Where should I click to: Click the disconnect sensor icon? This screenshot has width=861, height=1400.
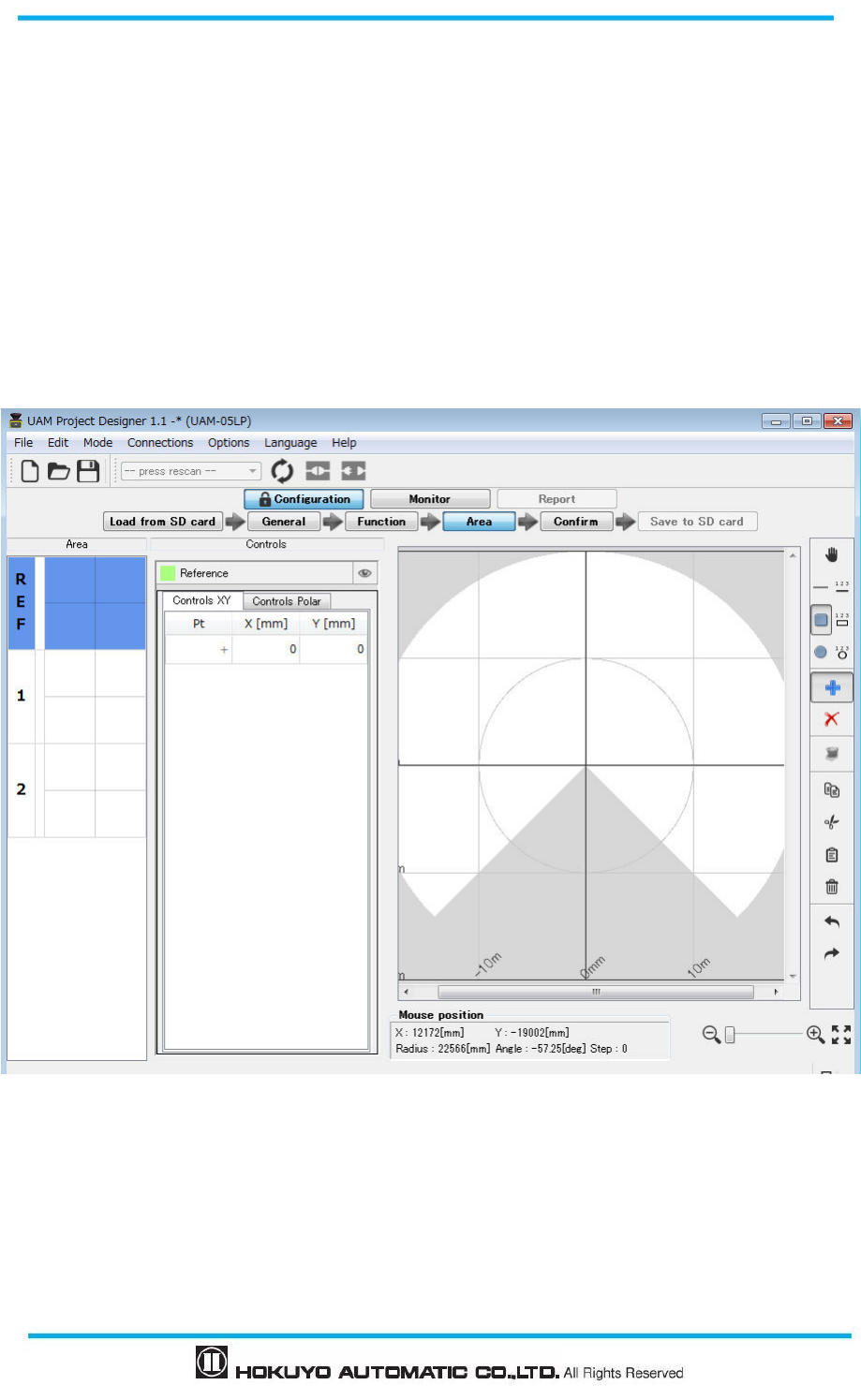tap(353, 470)
